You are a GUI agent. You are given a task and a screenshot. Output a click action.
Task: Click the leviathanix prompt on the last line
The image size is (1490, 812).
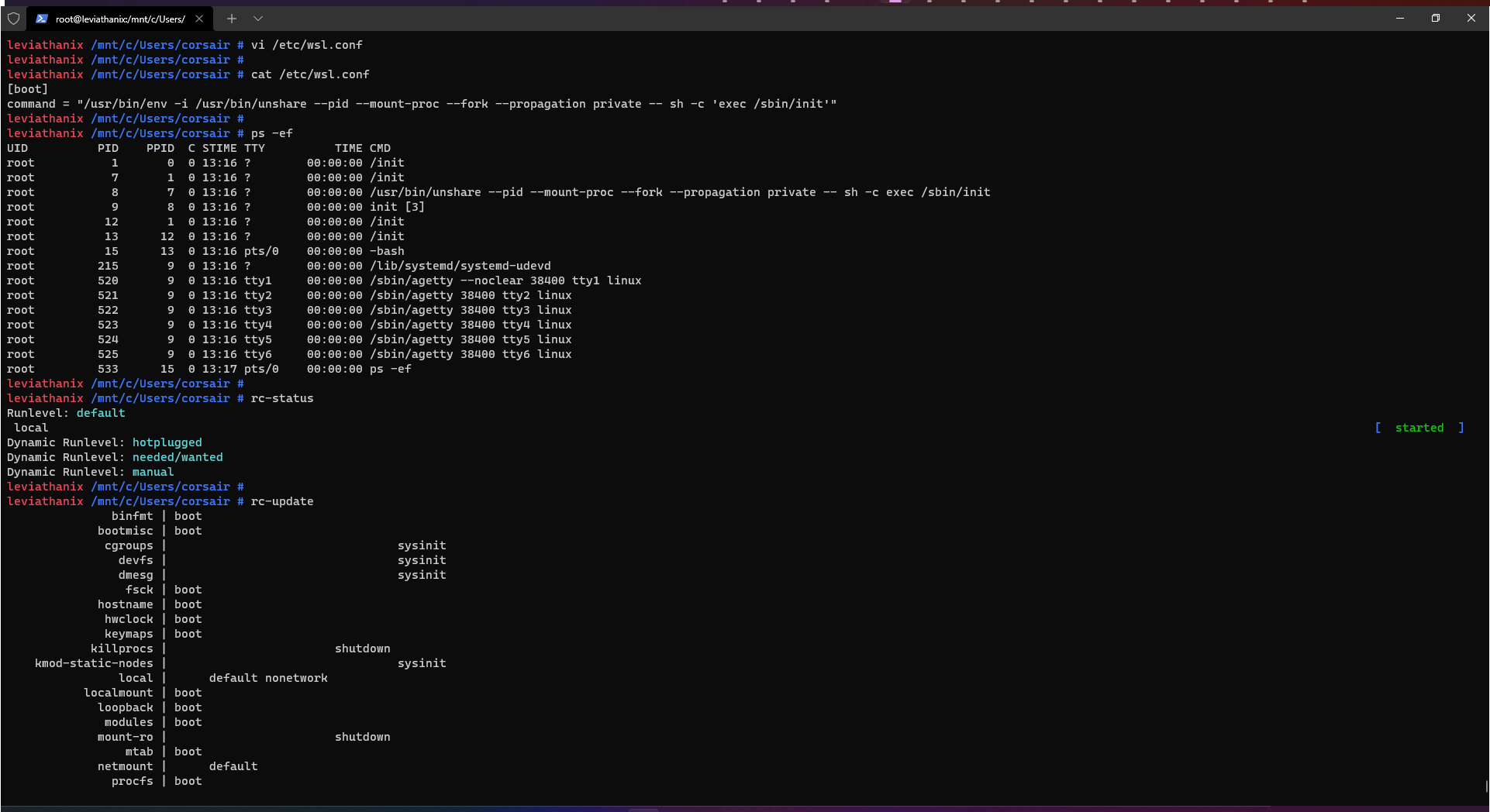click(x=45, y=501)
